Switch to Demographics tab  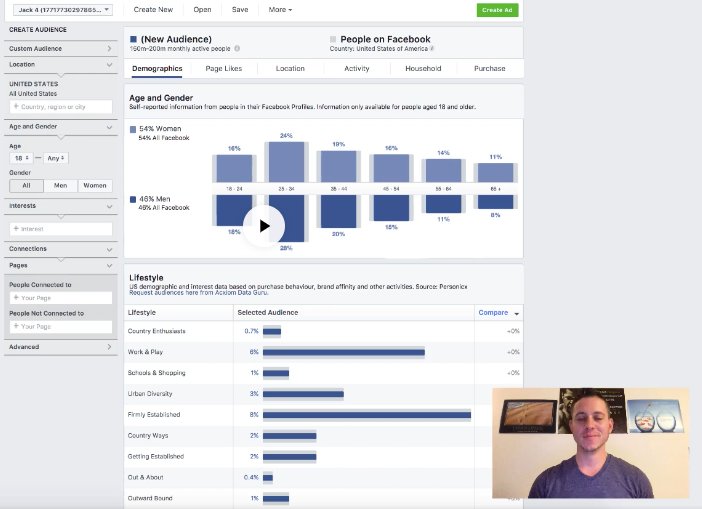coord(157,68)
